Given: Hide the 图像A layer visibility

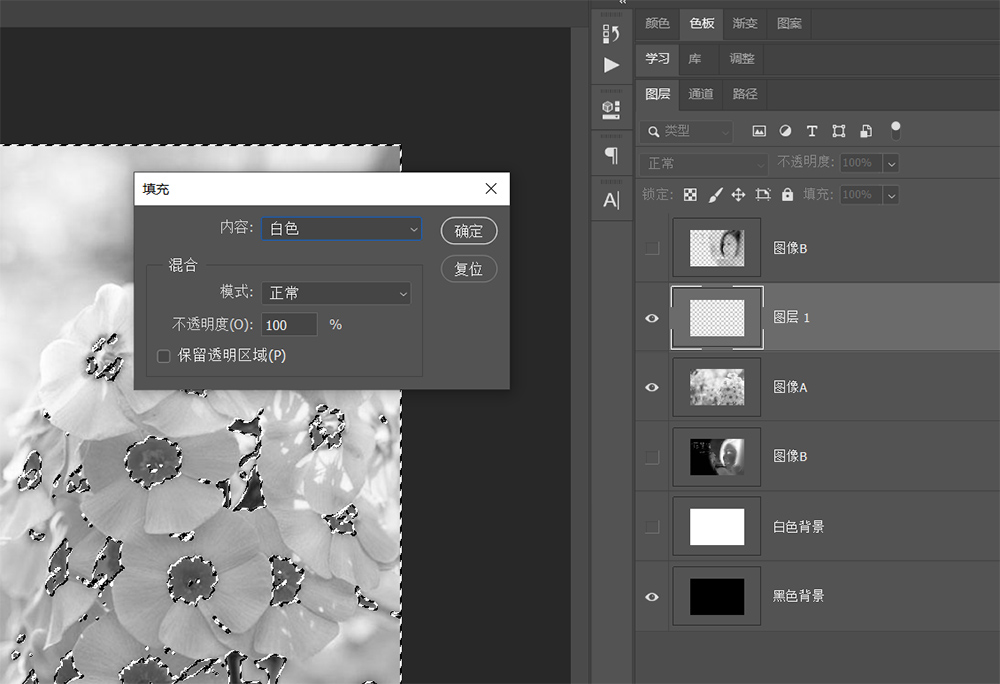Looking at the screenshot, I should [651, 387].
